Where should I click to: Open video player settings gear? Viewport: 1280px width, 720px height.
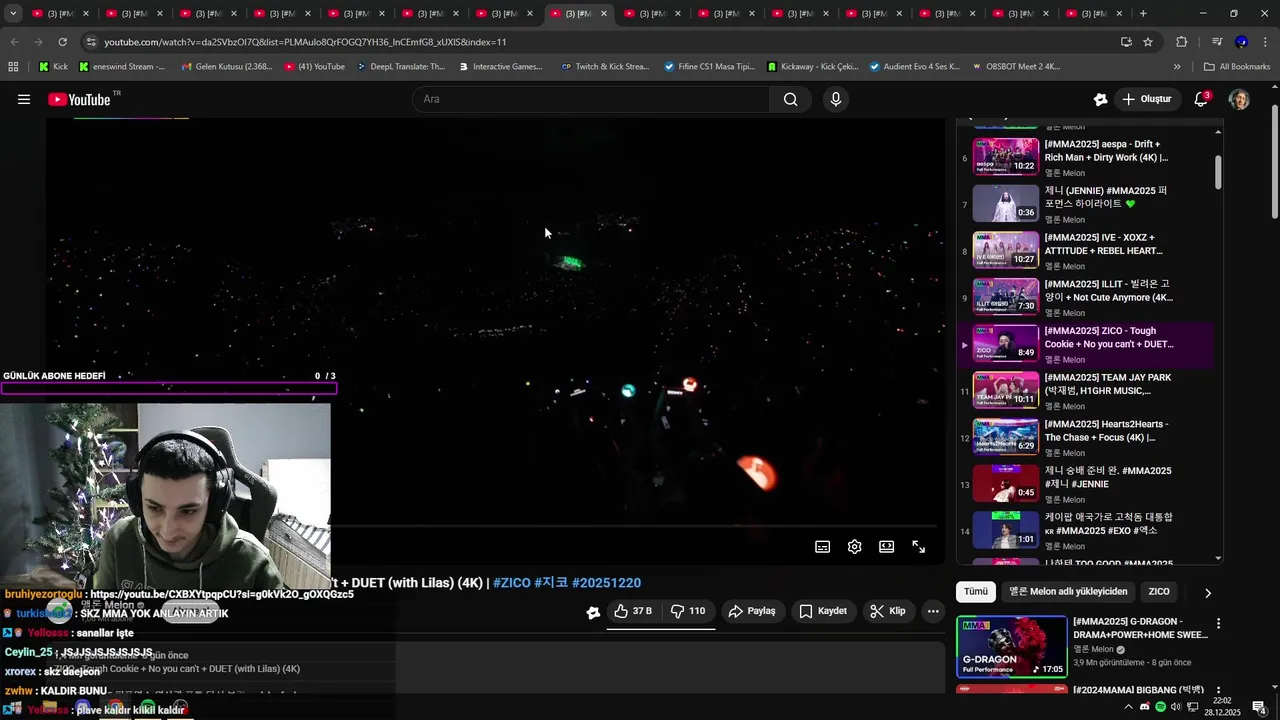854,546
